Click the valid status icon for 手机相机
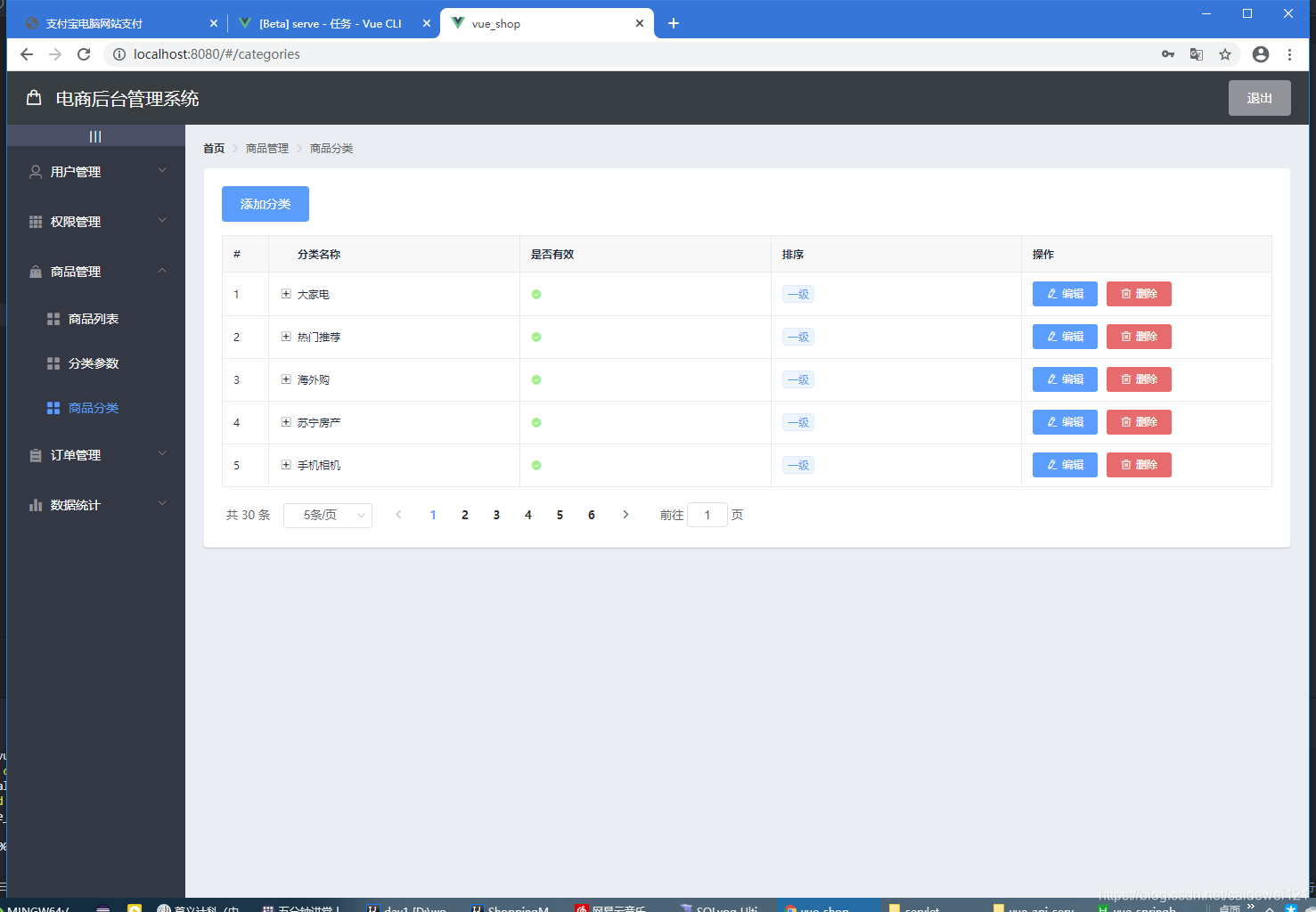 536,466
